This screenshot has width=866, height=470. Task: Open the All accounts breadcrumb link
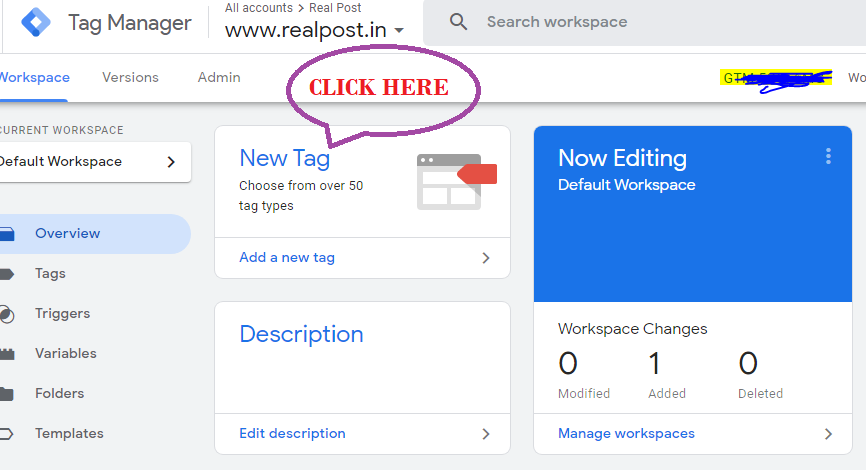point(258,8)
